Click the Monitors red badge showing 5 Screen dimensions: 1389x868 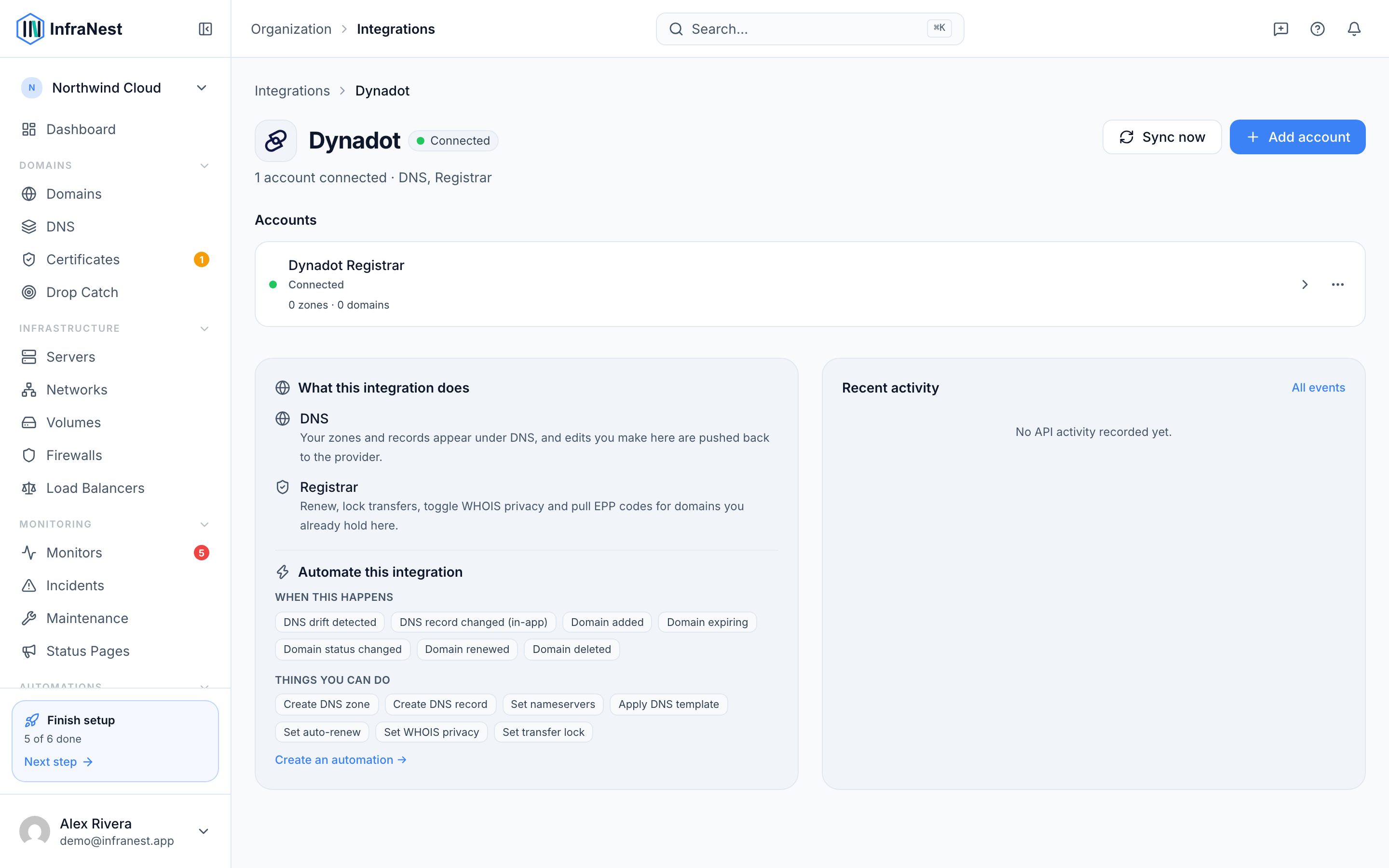pyautogui.click(x=202, y=553)
